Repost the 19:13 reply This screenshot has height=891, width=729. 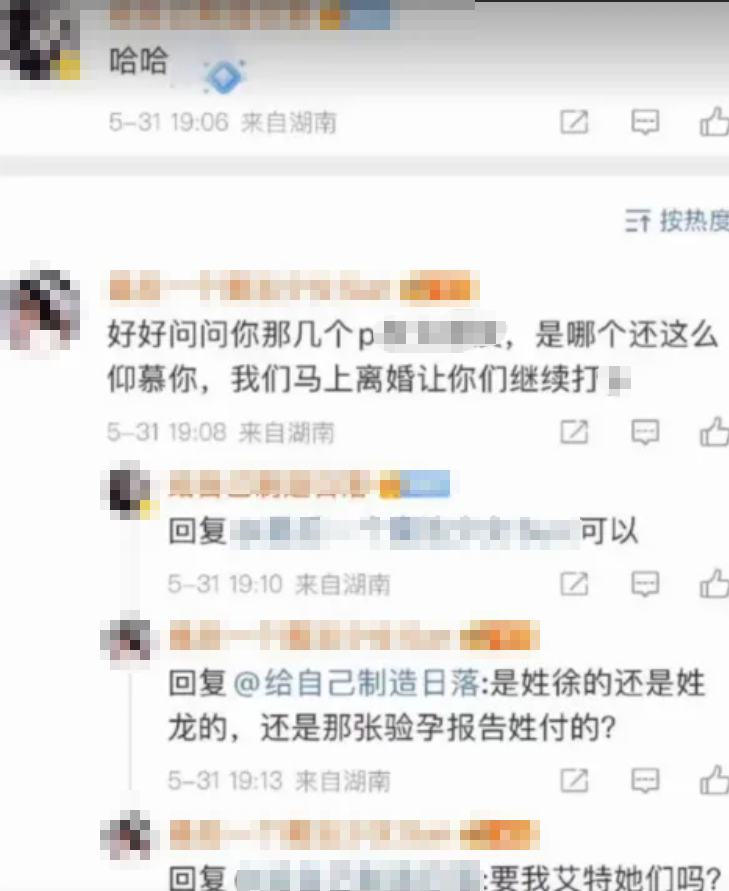coord(574,781)
